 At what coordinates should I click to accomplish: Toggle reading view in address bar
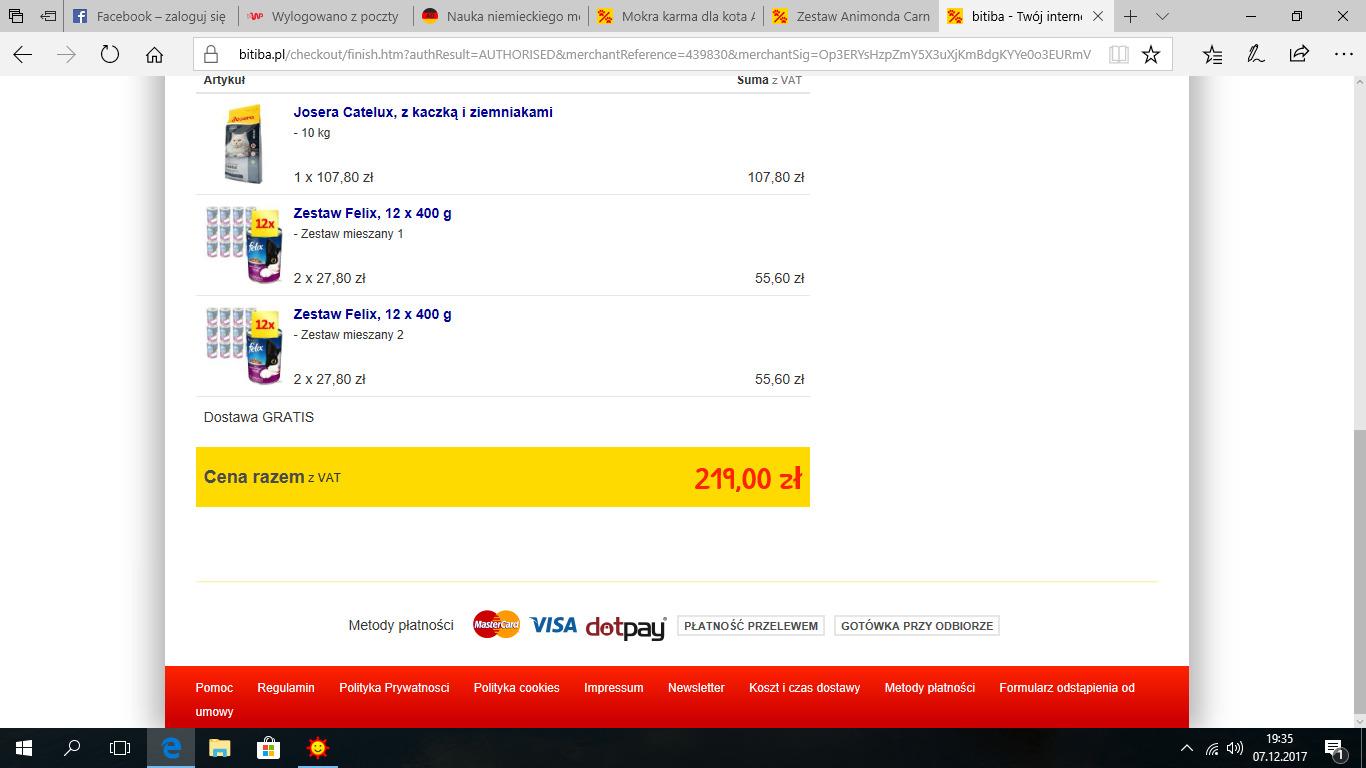tap(1119, 55)
